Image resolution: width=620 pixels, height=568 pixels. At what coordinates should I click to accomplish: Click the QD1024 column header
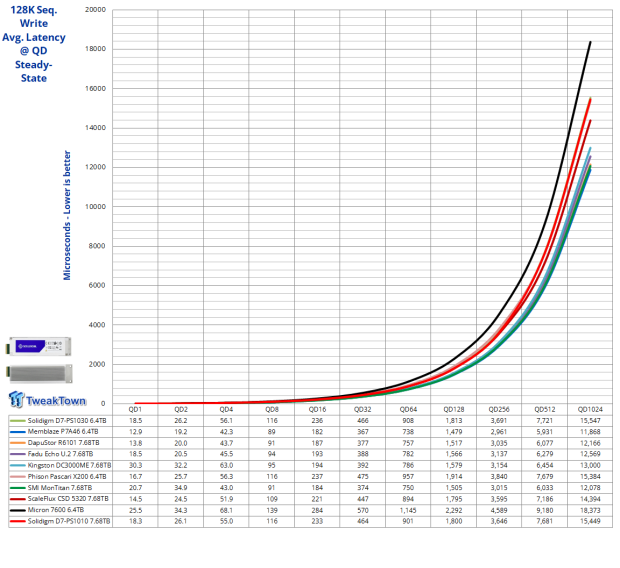[x=590, y=409]
